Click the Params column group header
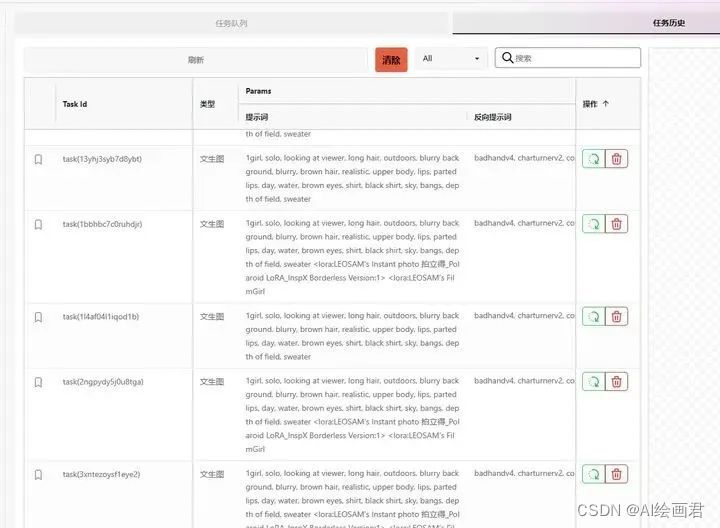720x528 pixels. [x=259, y=91]
